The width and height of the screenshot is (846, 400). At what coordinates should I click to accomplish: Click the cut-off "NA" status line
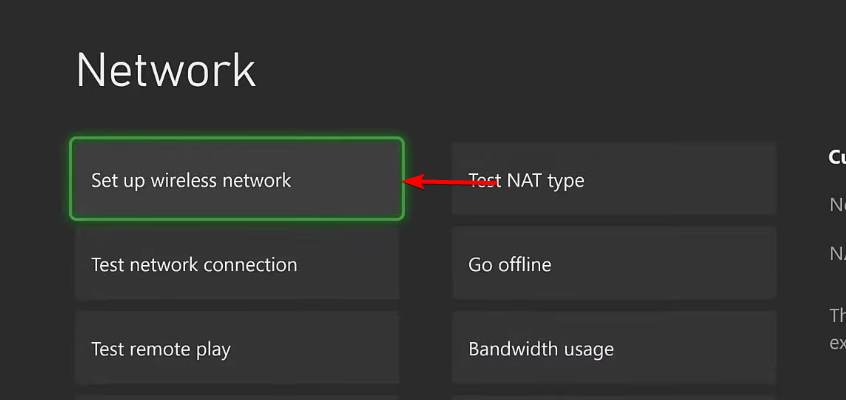click(837, 253)
